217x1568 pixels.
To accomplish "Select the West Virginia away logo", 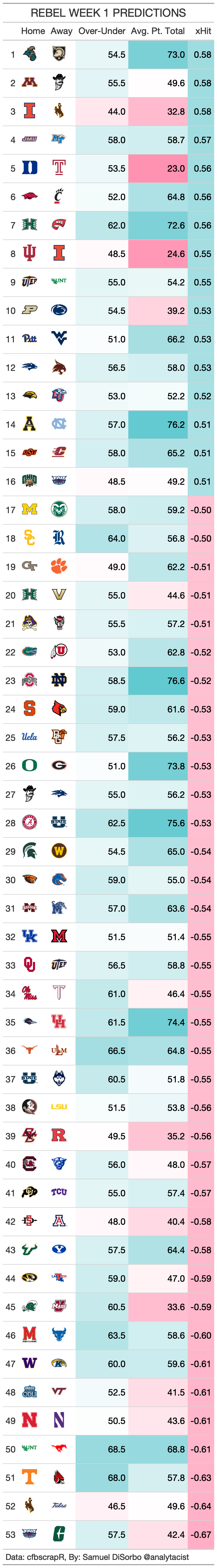I will 59,338.
